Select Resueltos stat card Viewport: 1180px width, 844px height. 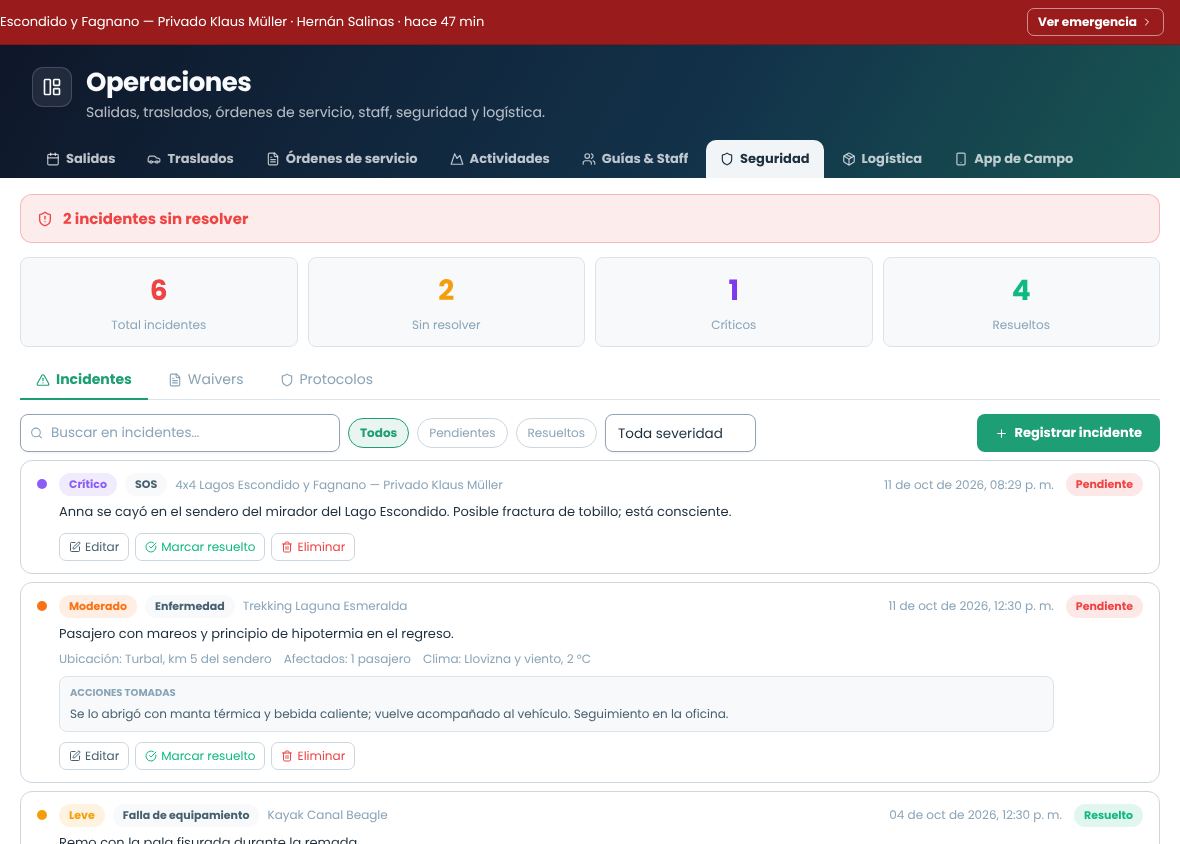point(1021,302)
